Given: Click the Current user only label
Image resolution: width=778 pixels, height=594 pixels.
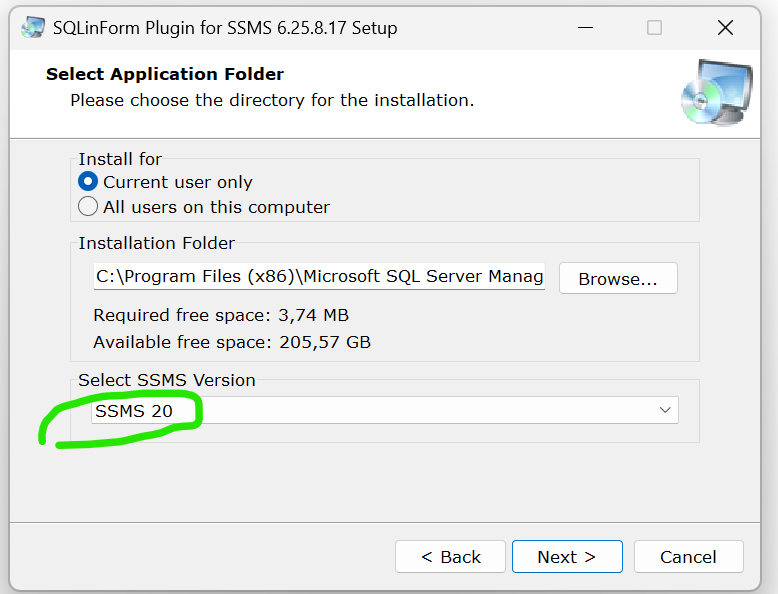Looking at the screenshot, I should pos(178,182).
